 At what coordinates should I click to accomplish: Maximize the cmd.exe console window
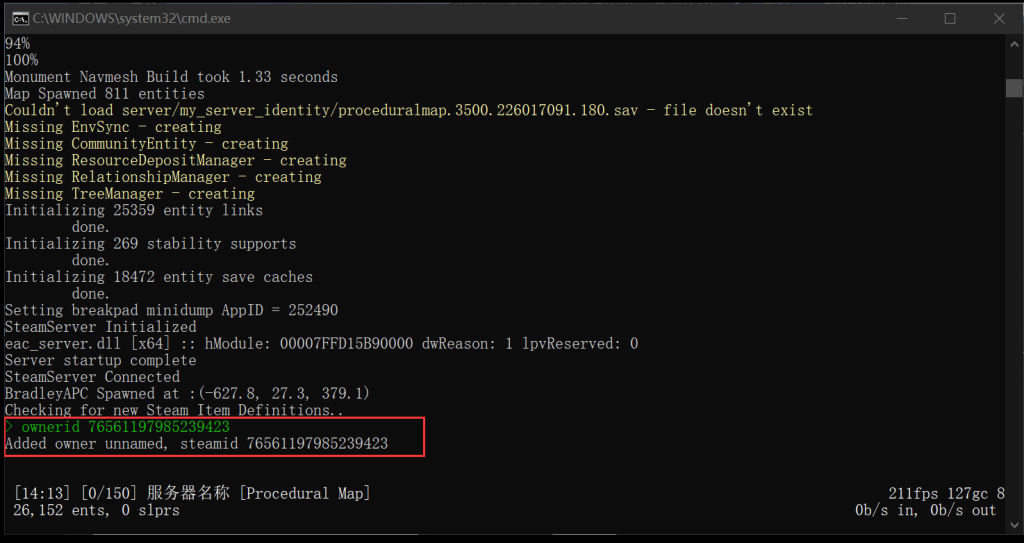tap(950, 18)
